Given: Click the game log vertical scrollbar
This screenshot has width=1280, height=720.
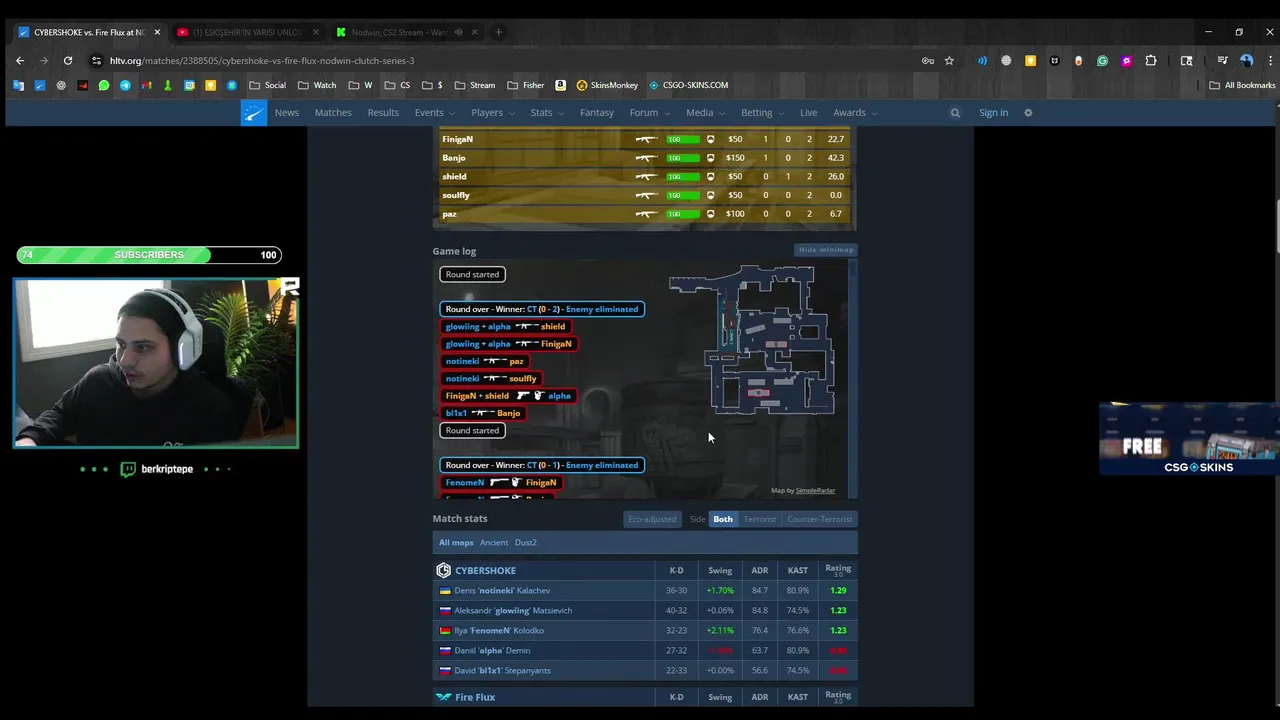Looking at the screenshot, I should [x=853, y=378].
